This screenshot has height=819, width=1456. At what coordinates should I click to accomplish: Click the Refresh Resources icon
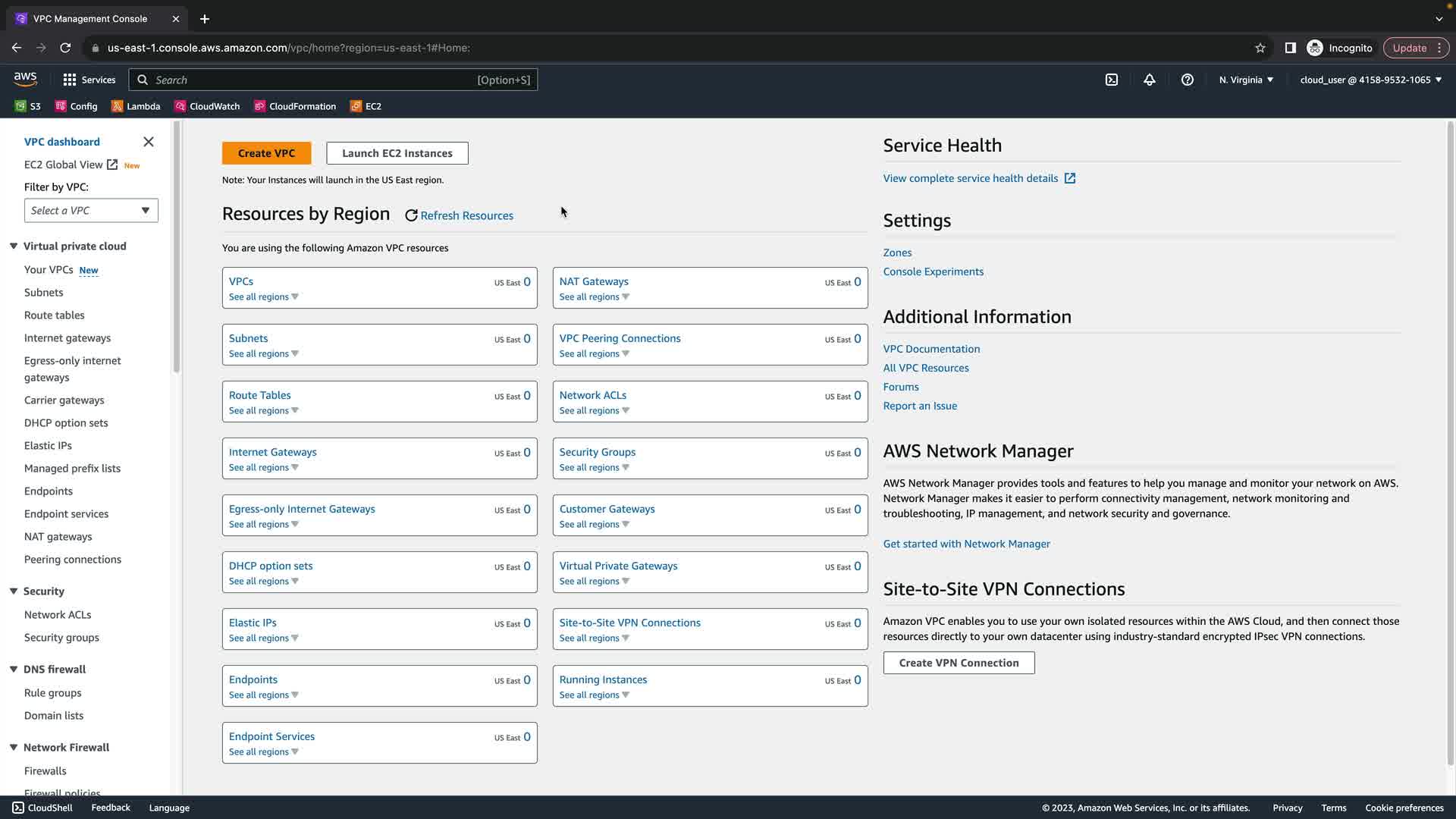click(411, 216)
